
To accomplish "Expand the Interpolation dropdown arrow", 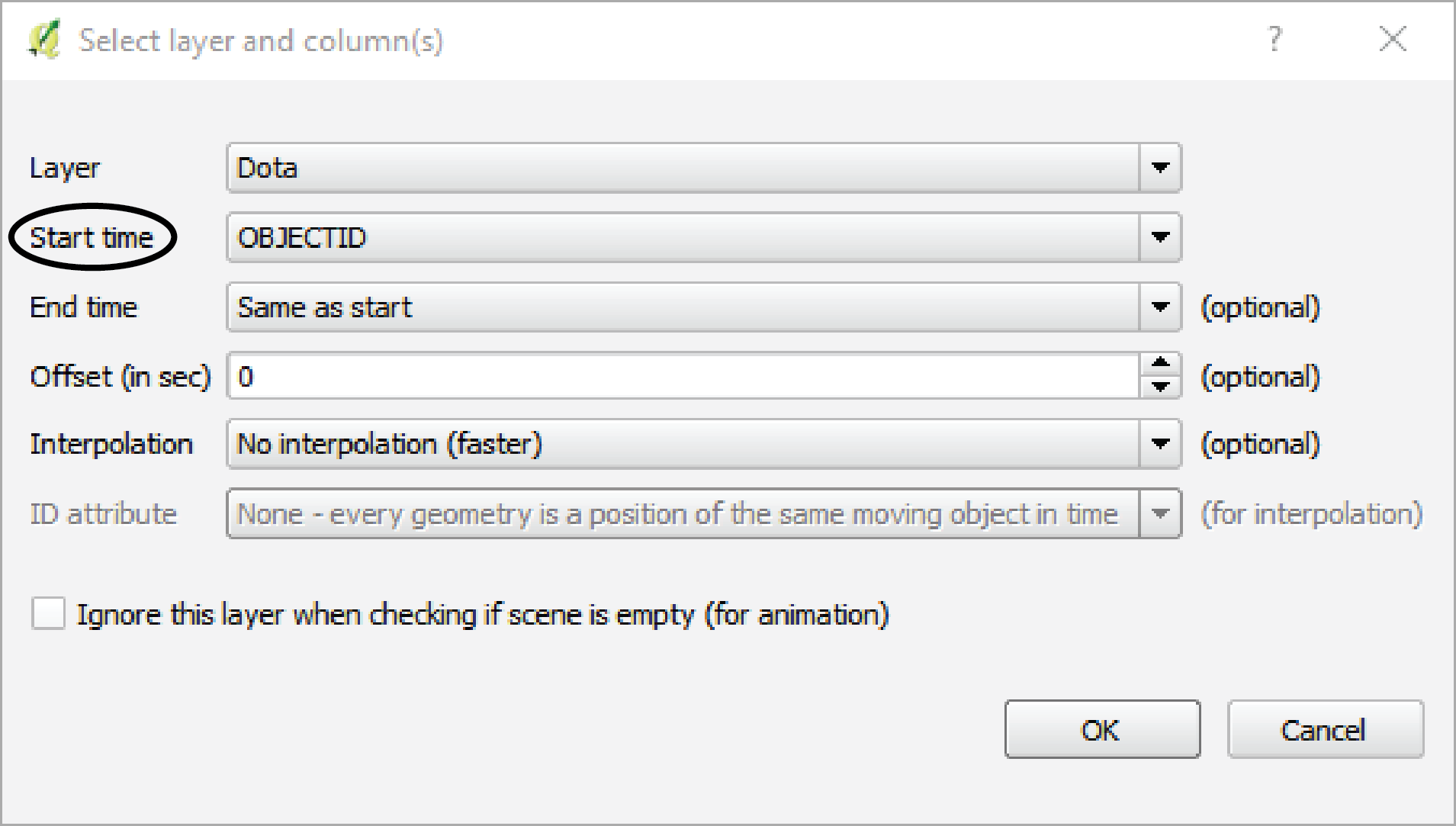I will [1160, 444].
